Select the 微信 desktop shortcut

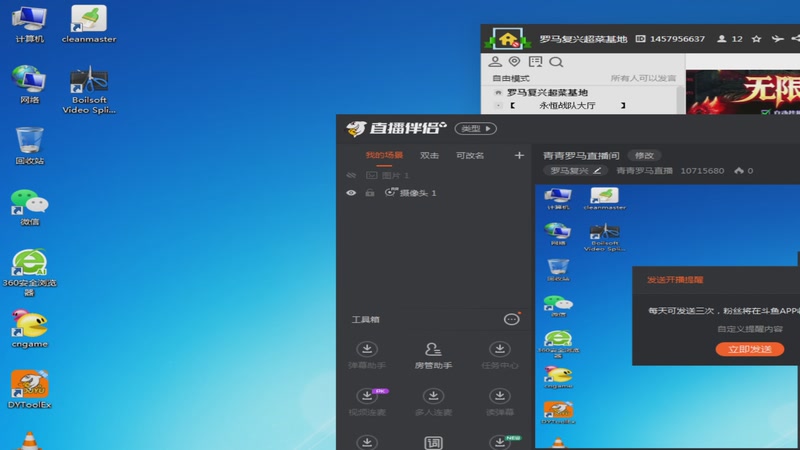[x=30, y=208]
